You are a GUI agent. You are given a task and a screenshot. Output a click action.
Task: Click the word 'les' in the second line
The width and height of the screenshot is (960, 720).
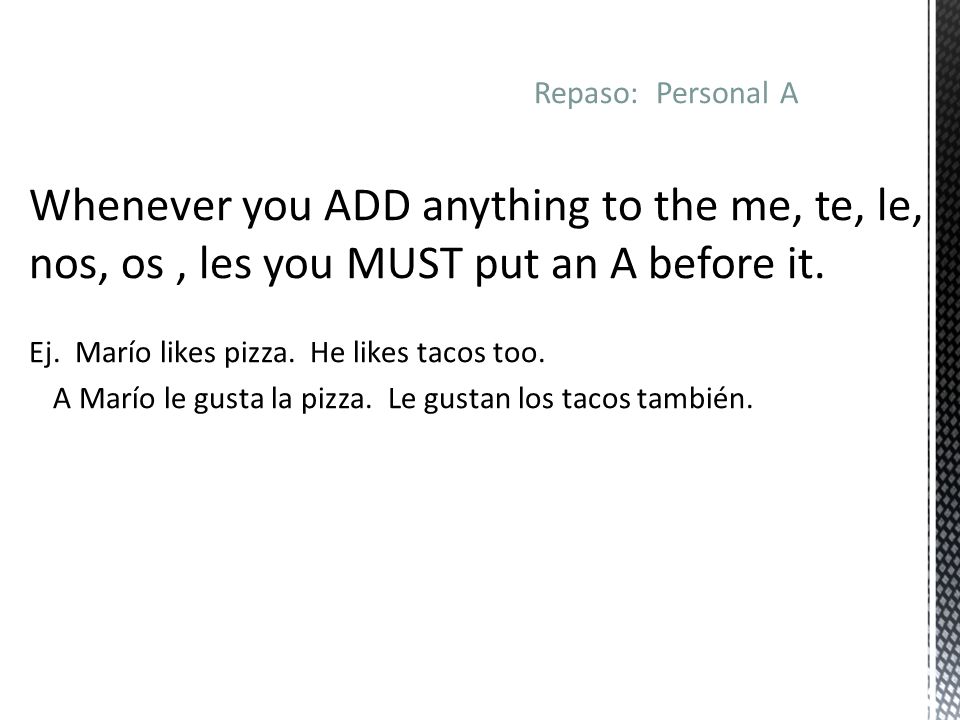point(225,264)
